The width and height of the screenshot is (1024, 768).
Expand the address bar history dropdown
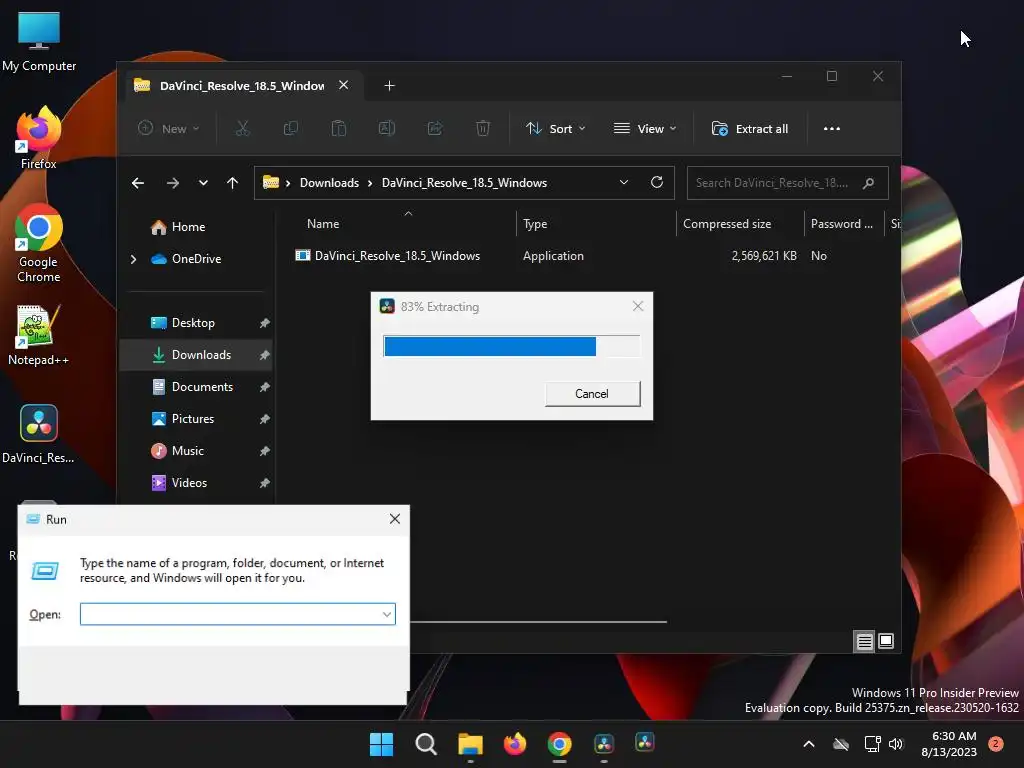point(624,182)
